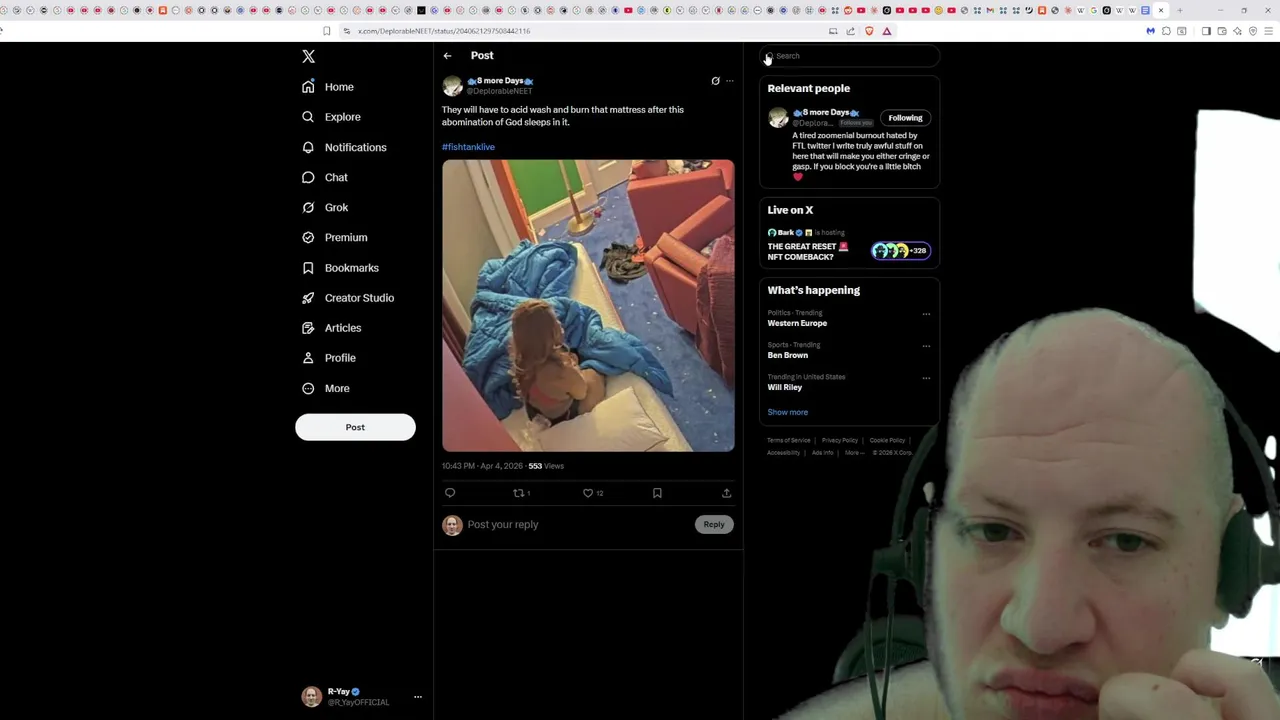Open Cookie Policy footer link
1280x720 pixels.
887,440
